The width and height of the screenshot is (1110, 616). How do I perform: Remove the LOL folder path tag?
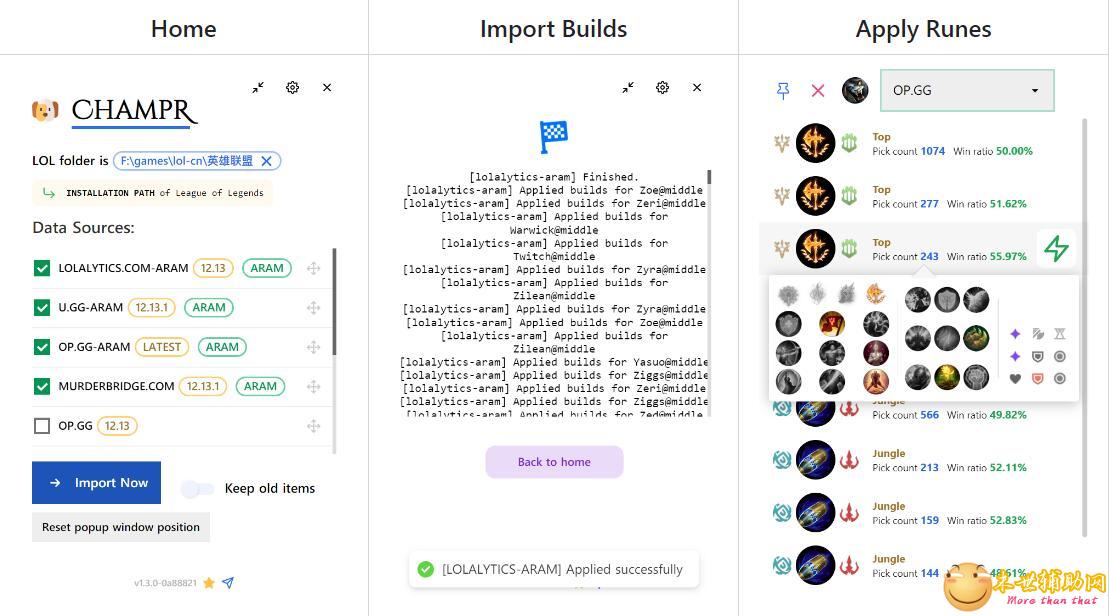[x=267, y=161]
